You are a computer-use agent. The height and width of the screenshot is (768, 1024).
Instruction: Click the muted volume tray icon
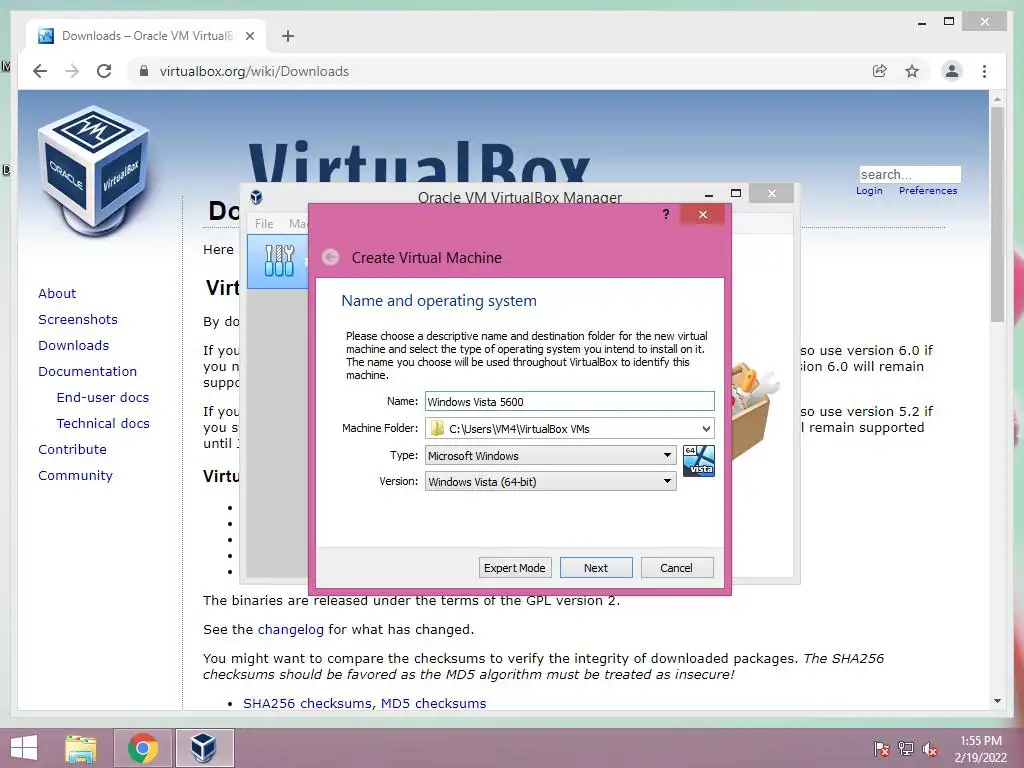click(x=930, y=749)
